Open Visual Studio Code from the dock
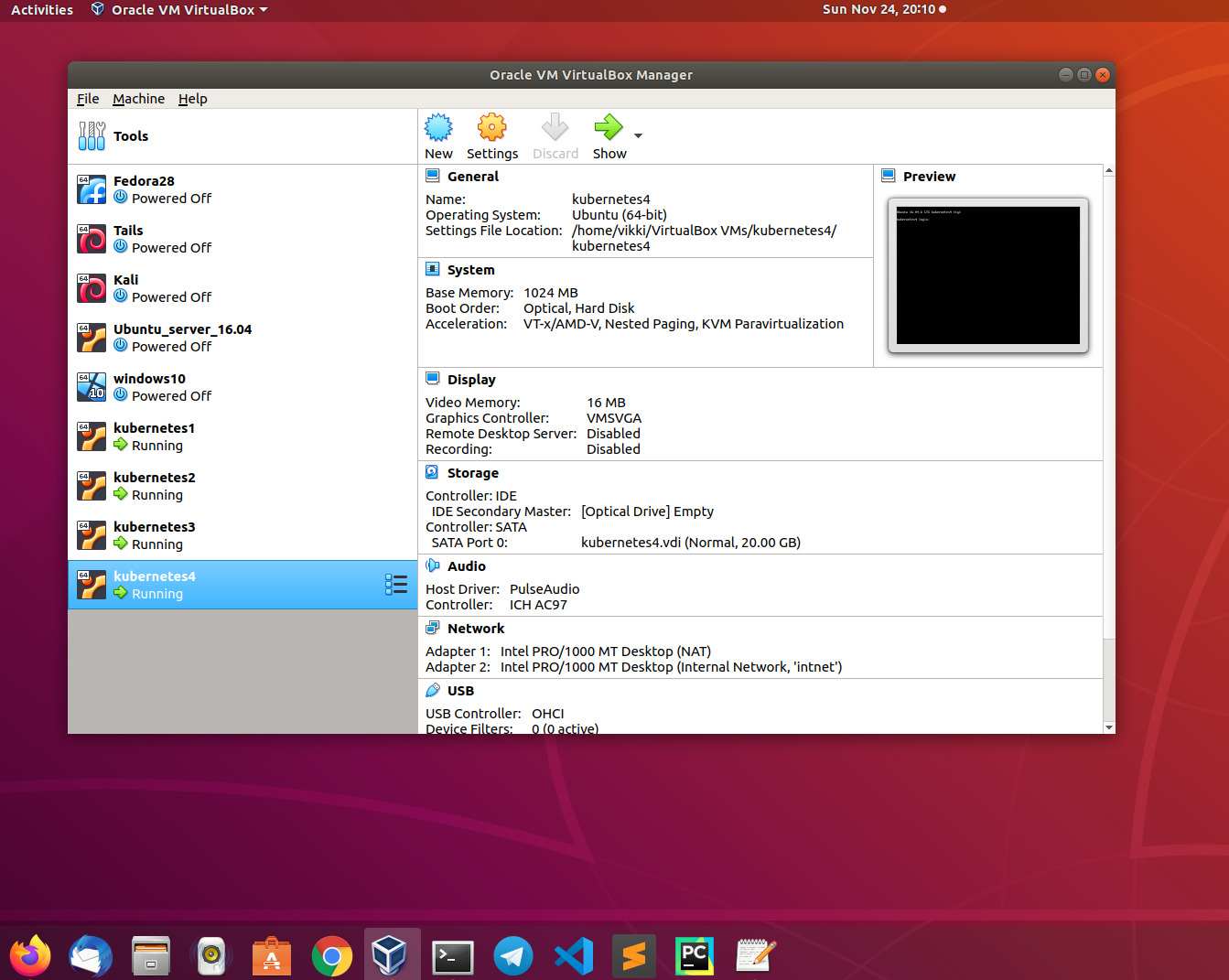This screenshot has width=1229, height=980. tap(574, 956)
